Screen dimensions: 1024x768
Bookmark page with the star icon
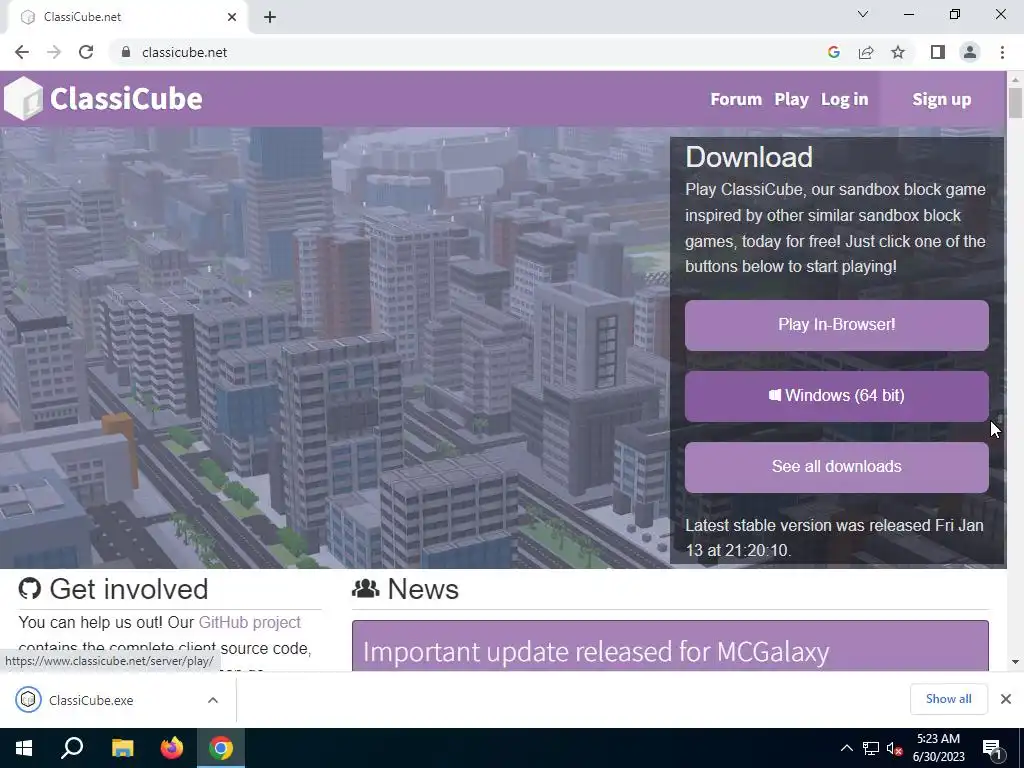pos(898,52)
